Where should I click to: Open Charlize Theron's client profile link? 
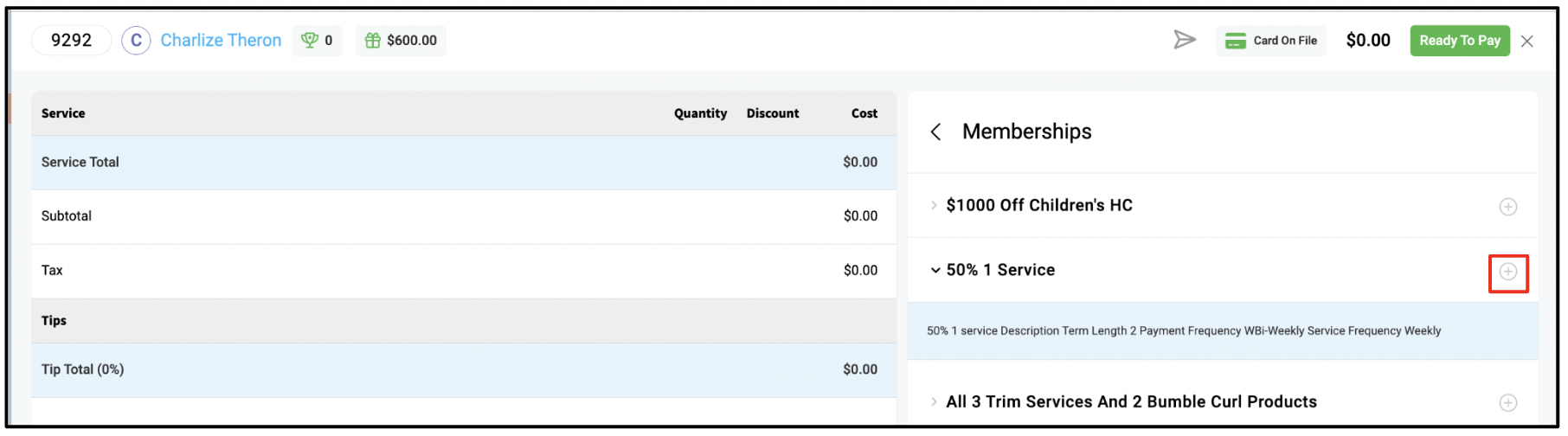click(221, 40)
